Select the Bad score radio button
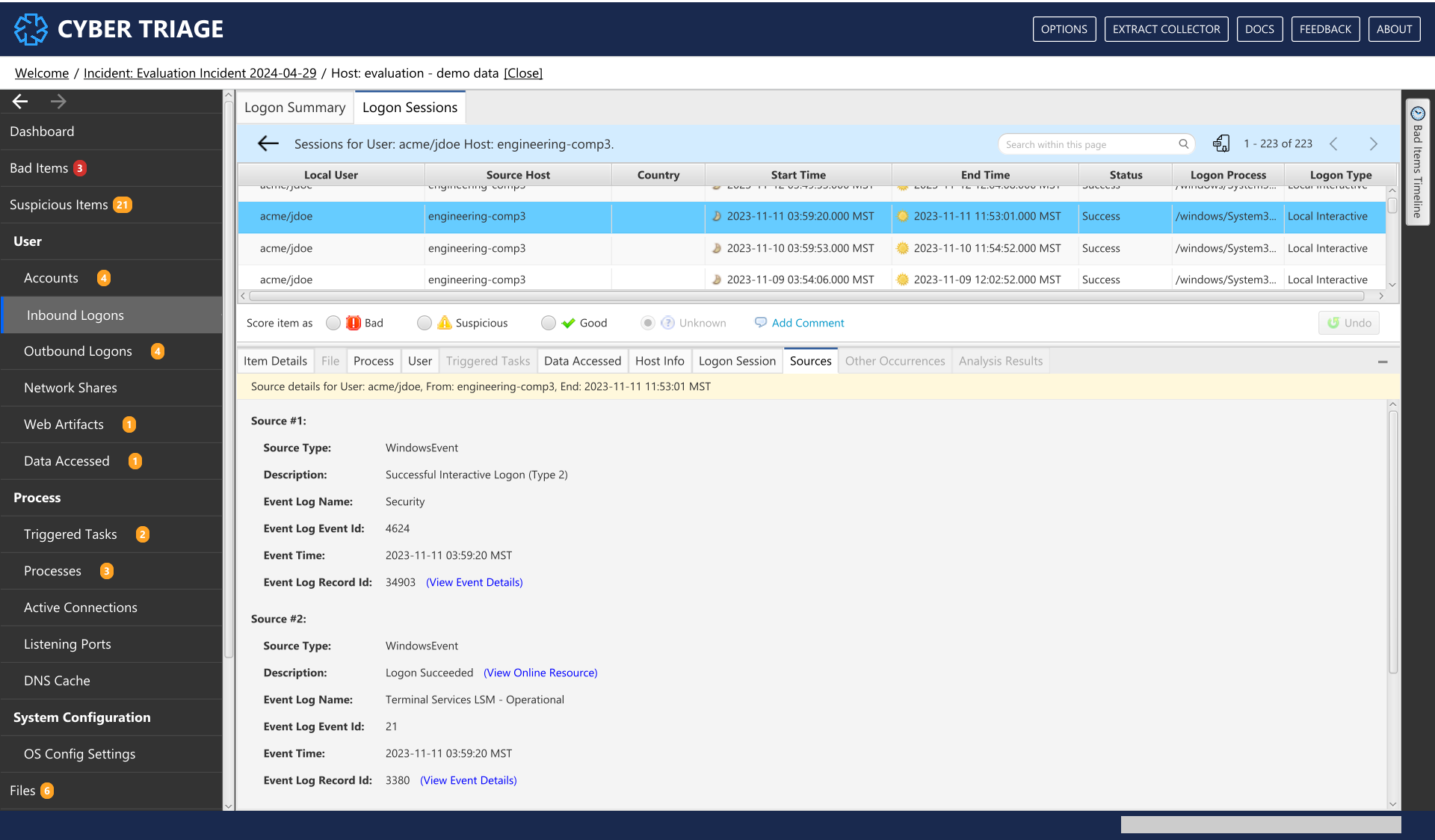The height and width of the screenshot is (840, 1435). point(336,322)
